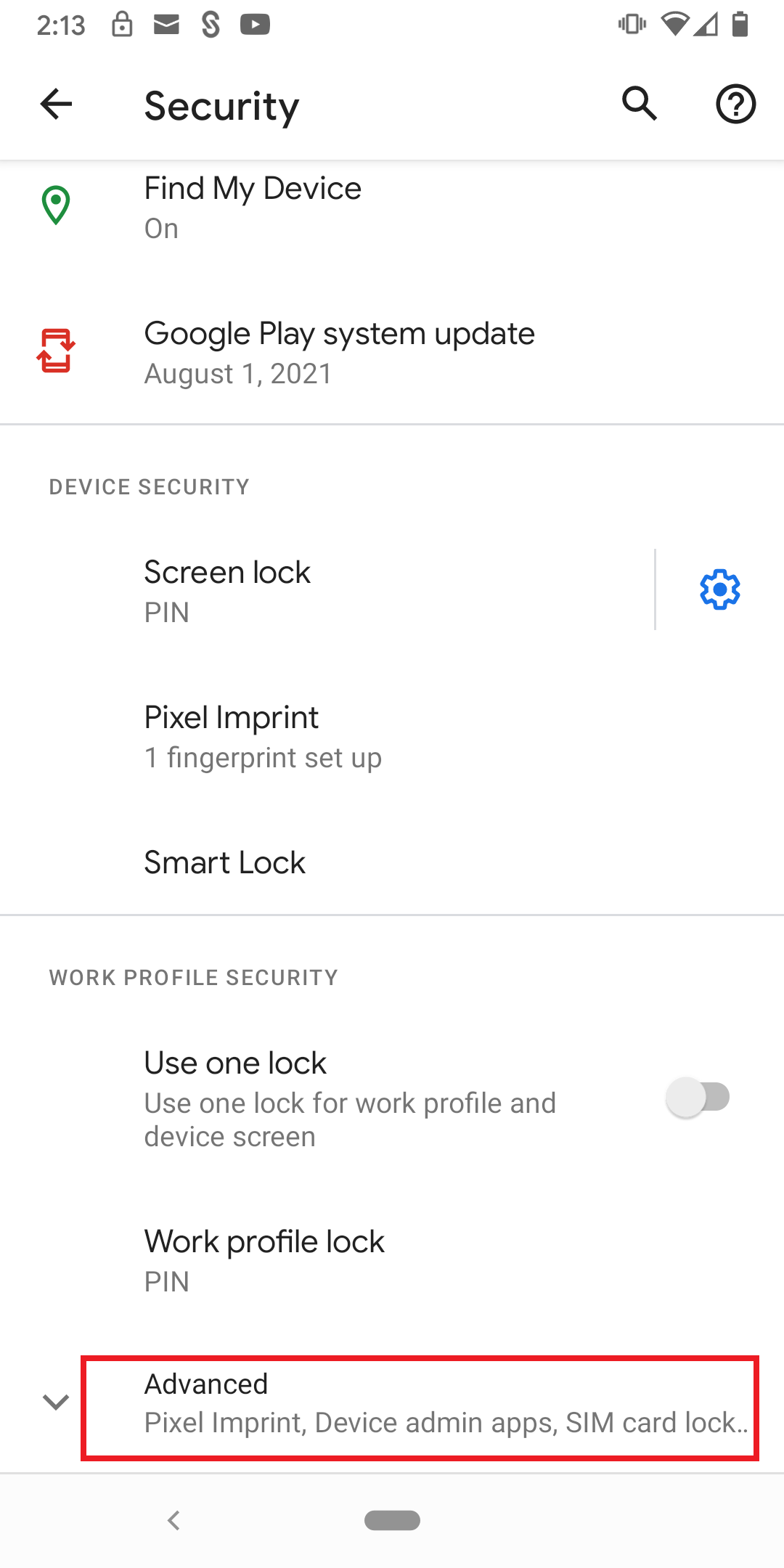Image resolution: width=784 pixels, height=1568 pixels.
Task: Tap the YouTube notification icon in status bar
Action: pos(255,25)
